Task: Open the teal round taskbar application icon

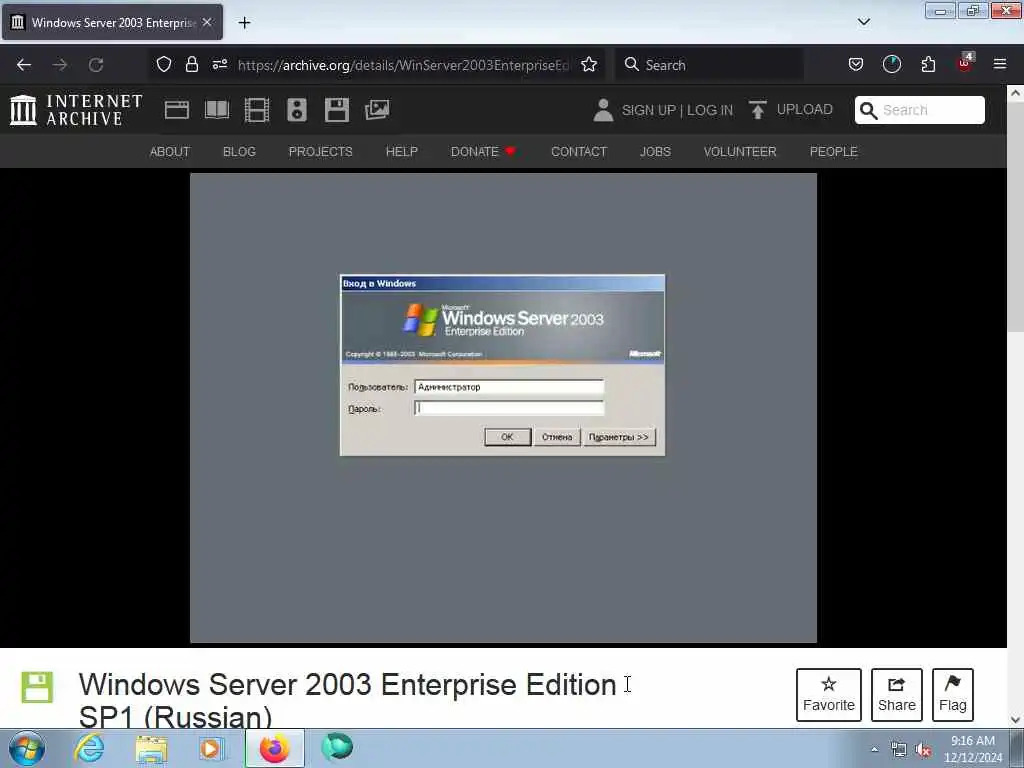Action: [337, 747]
